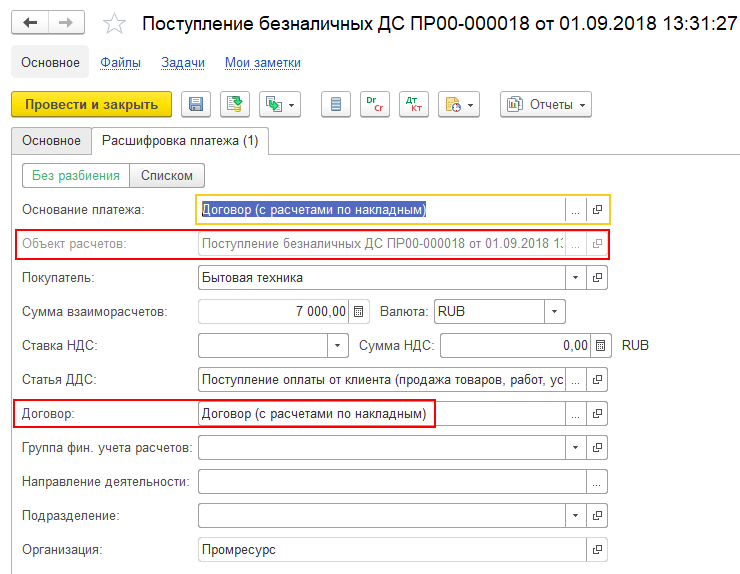Click the Сумма взаиморасчетов value 7 000,00
This screenshot has height=574, width=740.
click(273, 312)
